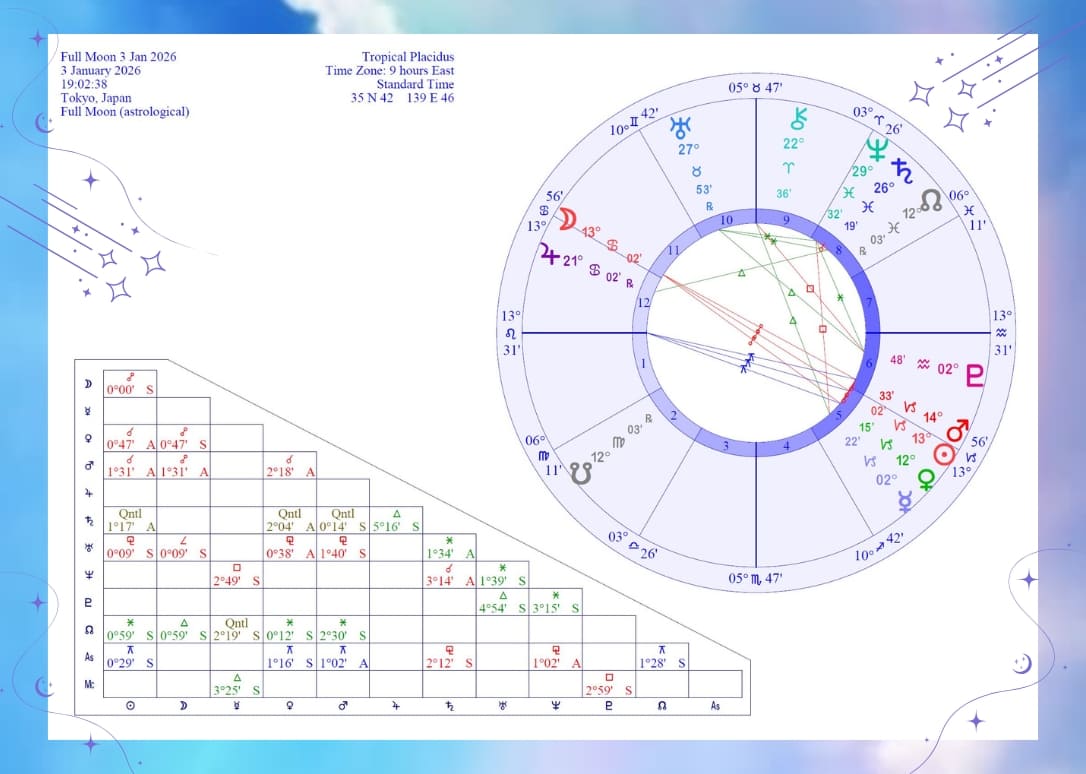Screen dimensions: 1086x774
Task: Click the Uranus glyph in the chart wheel
Action: coord(683,127)
